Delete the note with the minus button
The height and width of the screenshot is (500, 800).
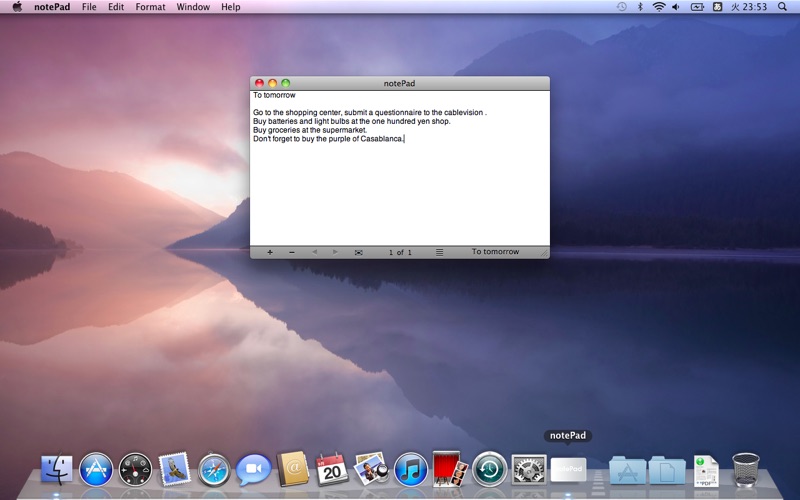coord(292,252)
